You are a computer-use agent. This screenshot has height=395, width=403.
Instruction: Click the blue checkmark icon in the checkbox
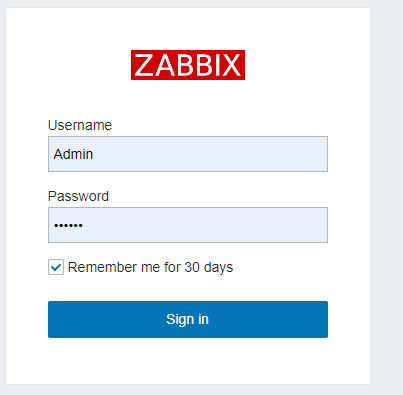pyautogui.click(x=56, y=267)
